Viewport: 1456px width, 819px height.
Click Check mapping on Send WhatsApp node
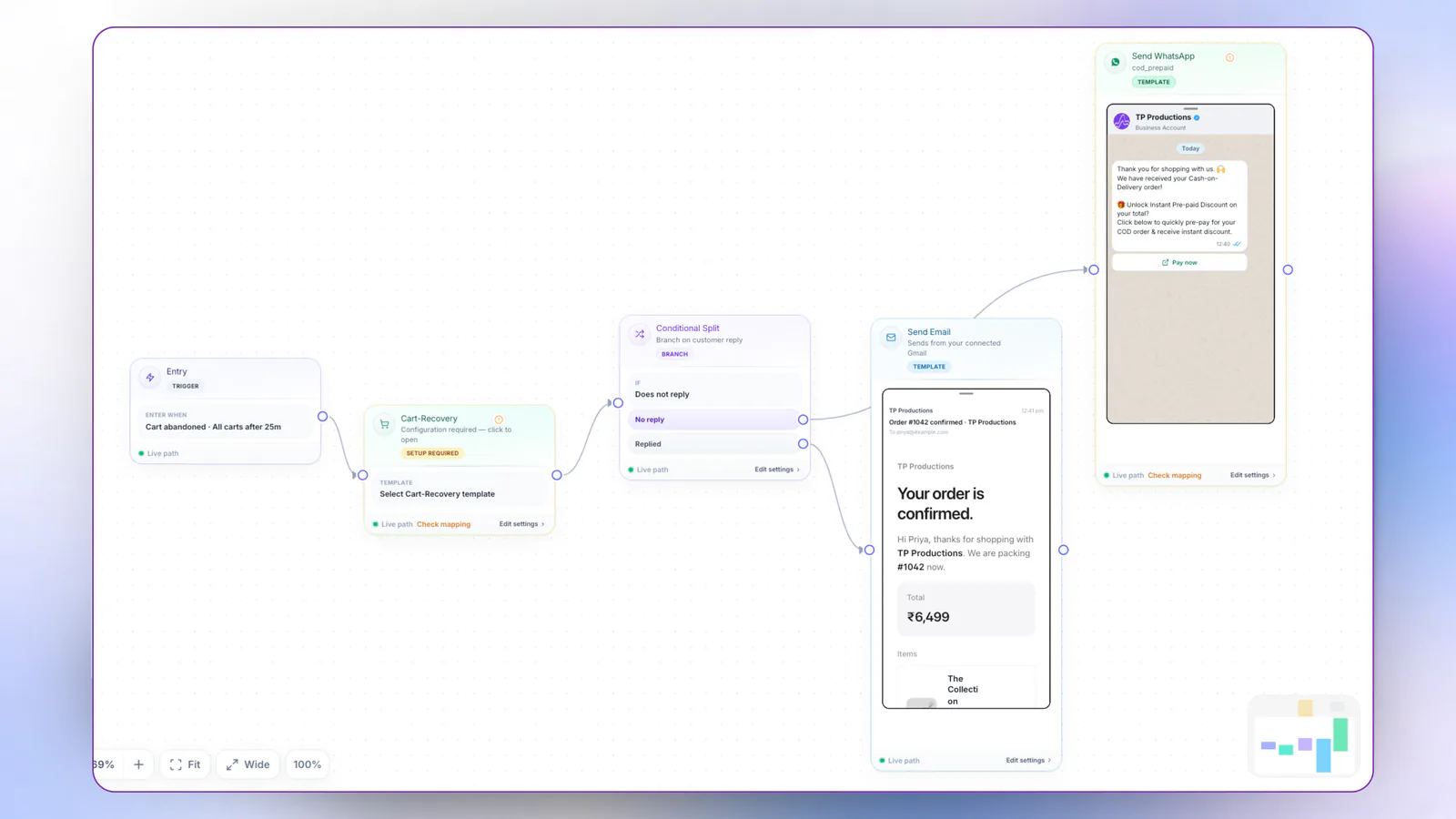(1174, 475)
